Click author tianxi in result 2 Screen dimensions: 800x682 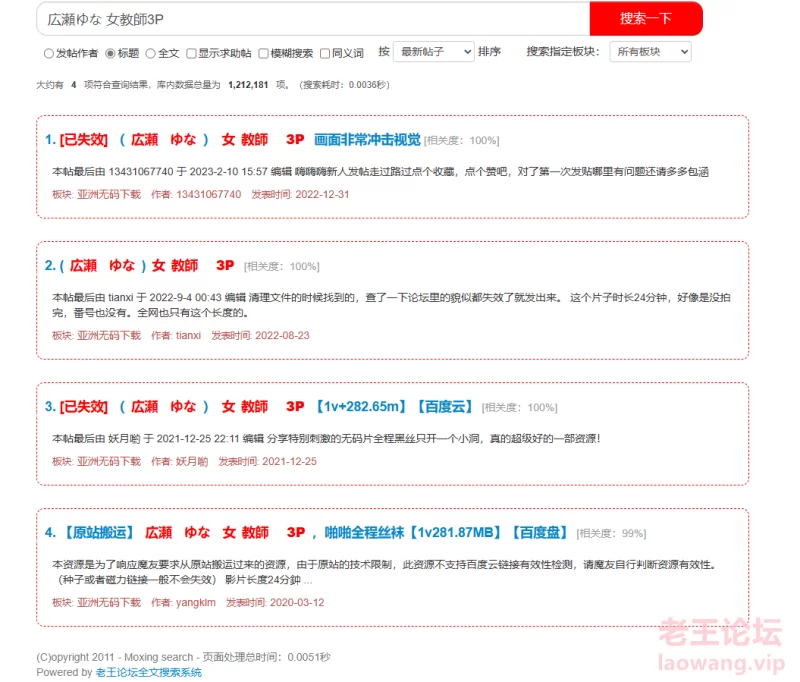pos(188,335)
